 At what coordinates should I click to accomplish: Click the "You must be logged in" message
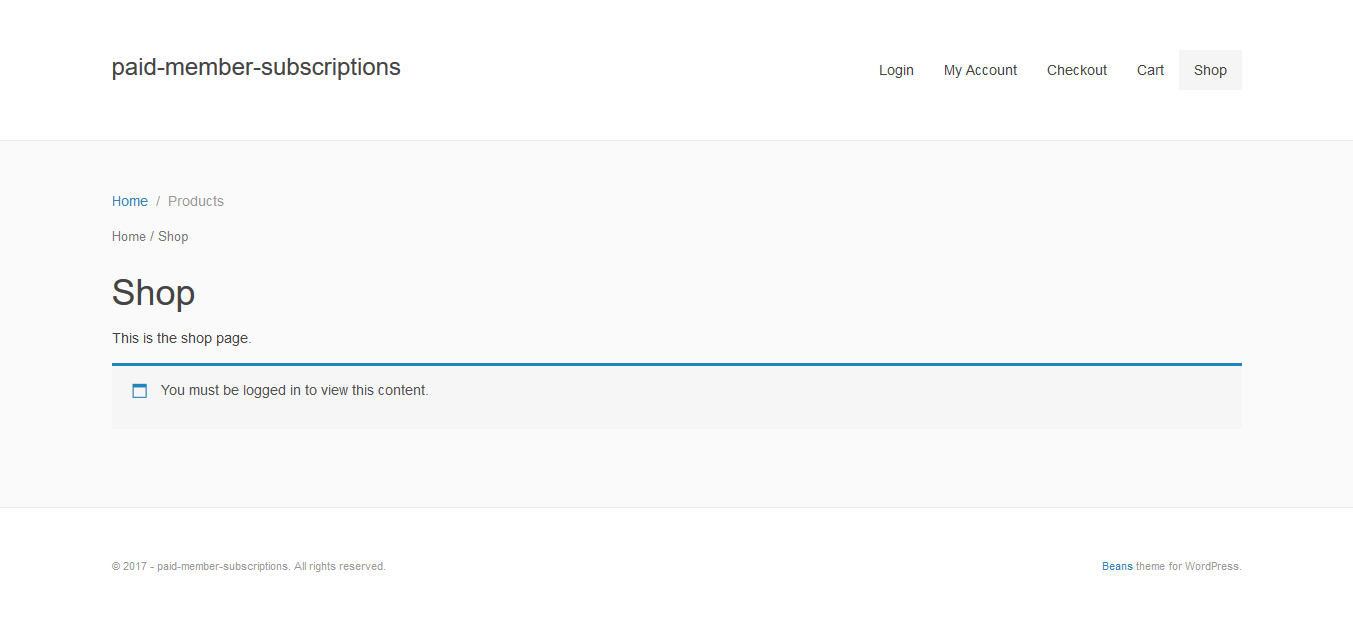click(x=294, y=390)
